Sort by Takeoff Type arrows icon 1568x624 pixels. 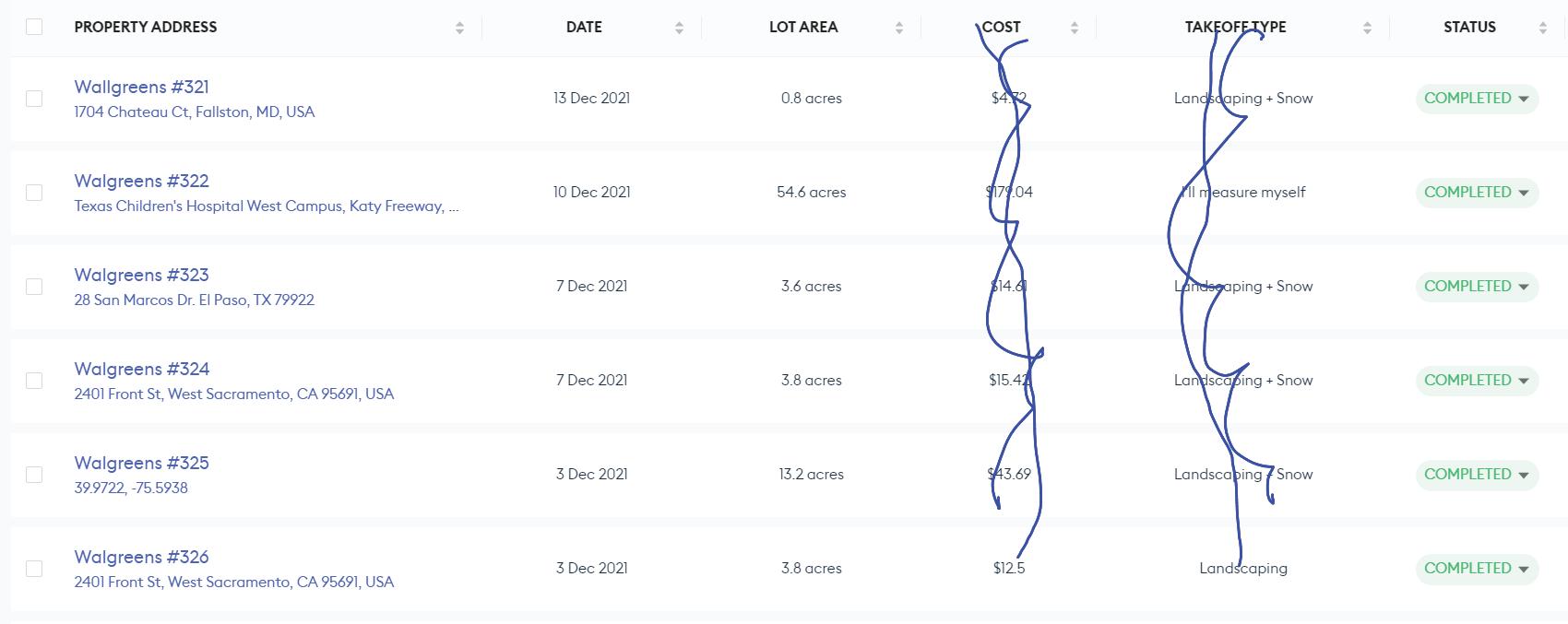click(x=1367, y=28)
